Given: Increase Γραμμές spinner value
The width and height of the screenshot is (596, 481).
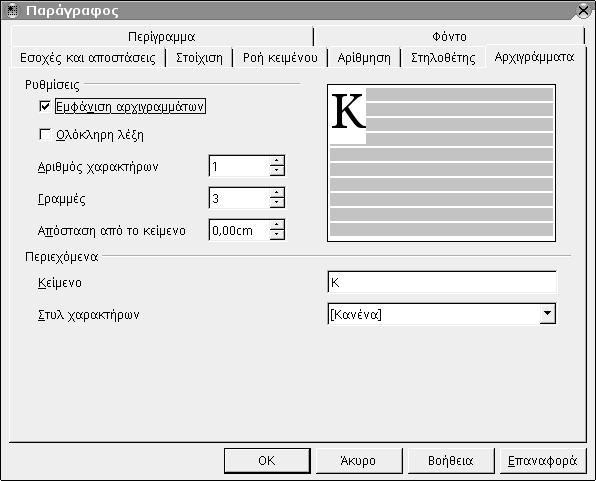Looking at the screenshot, I should pyautogui.click(x=277, y=193).
